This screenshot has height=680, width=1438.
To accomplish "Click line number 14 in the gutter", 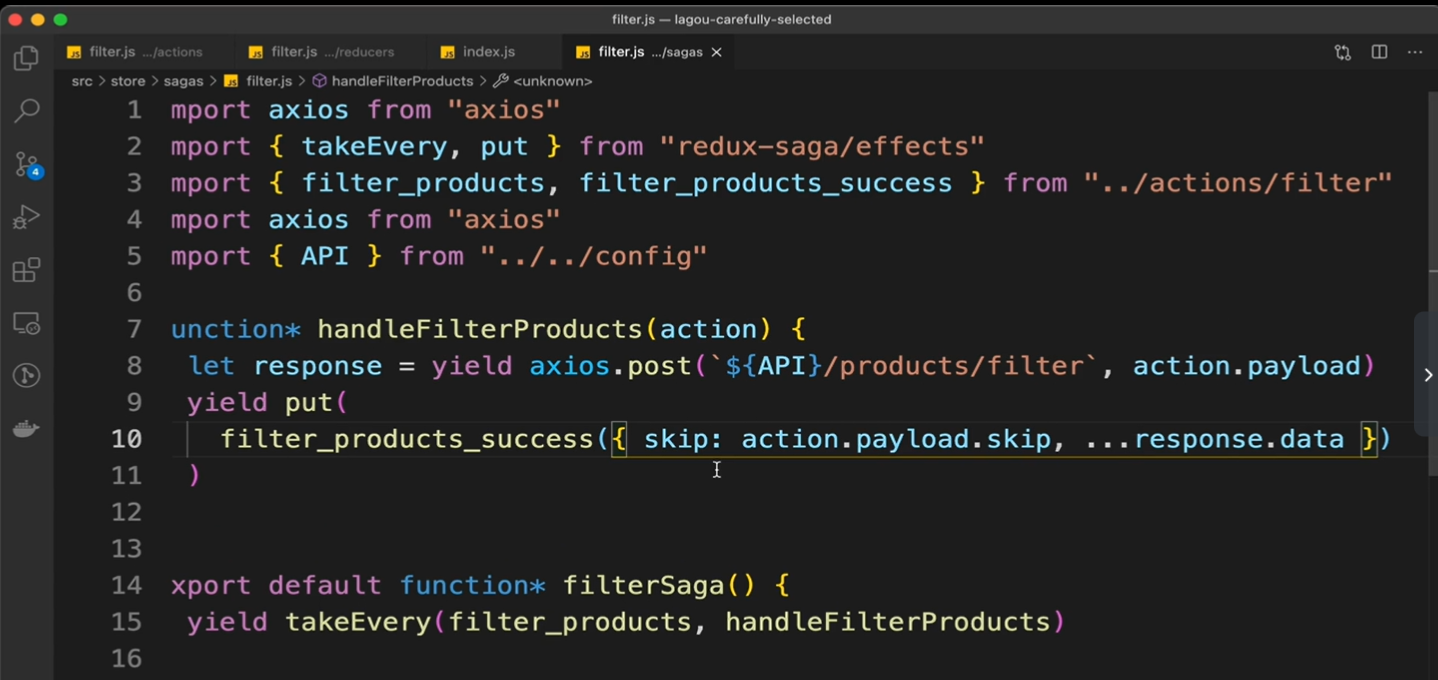I will click(127, 585).
